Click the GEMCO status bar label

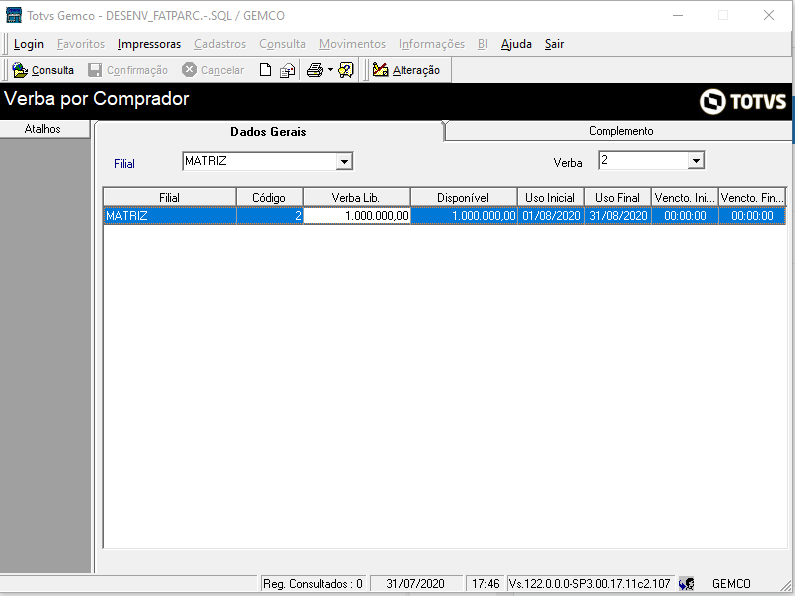731,584
